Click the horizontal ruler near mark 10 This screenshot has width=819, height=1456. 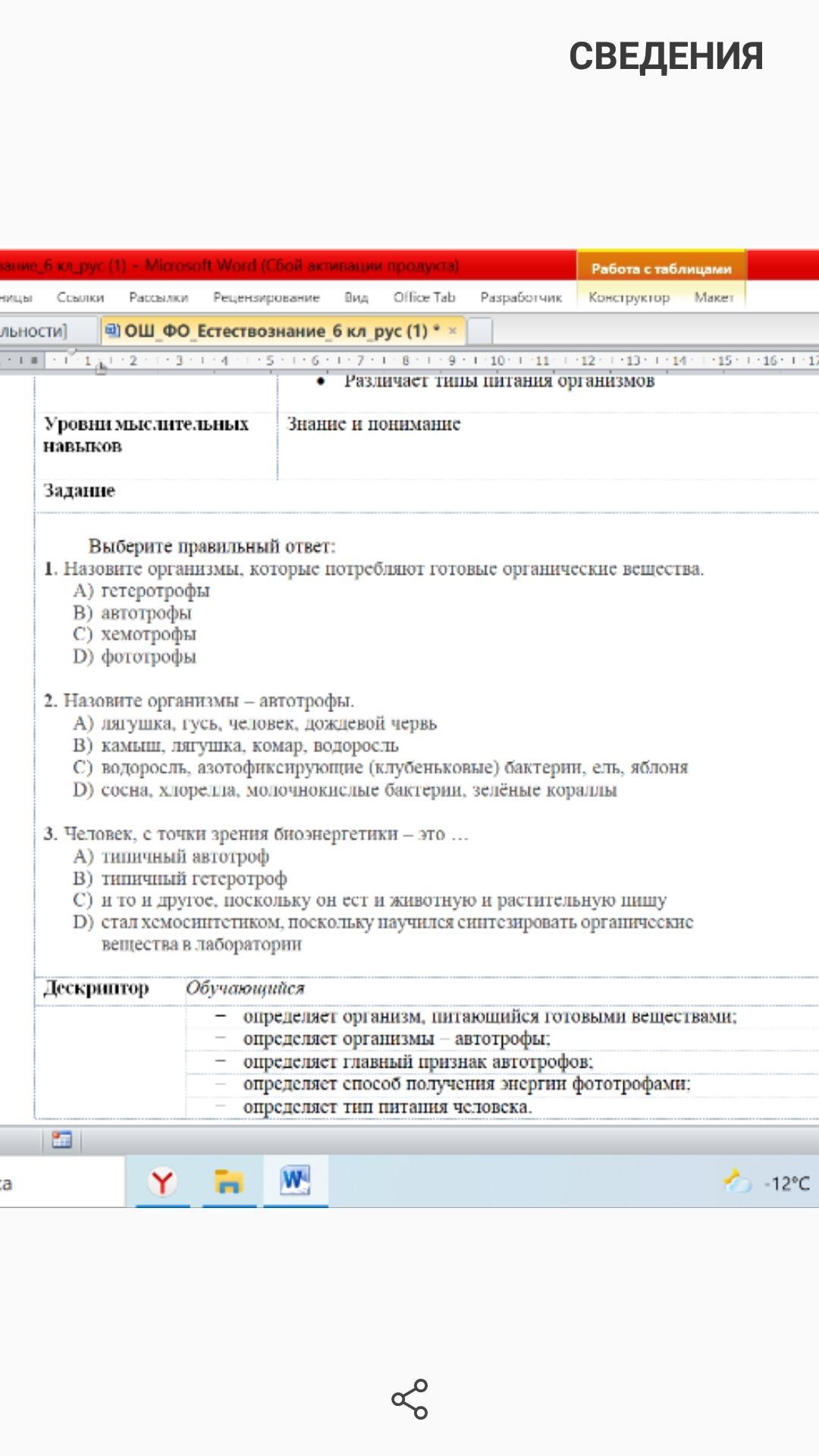[497, 360]
